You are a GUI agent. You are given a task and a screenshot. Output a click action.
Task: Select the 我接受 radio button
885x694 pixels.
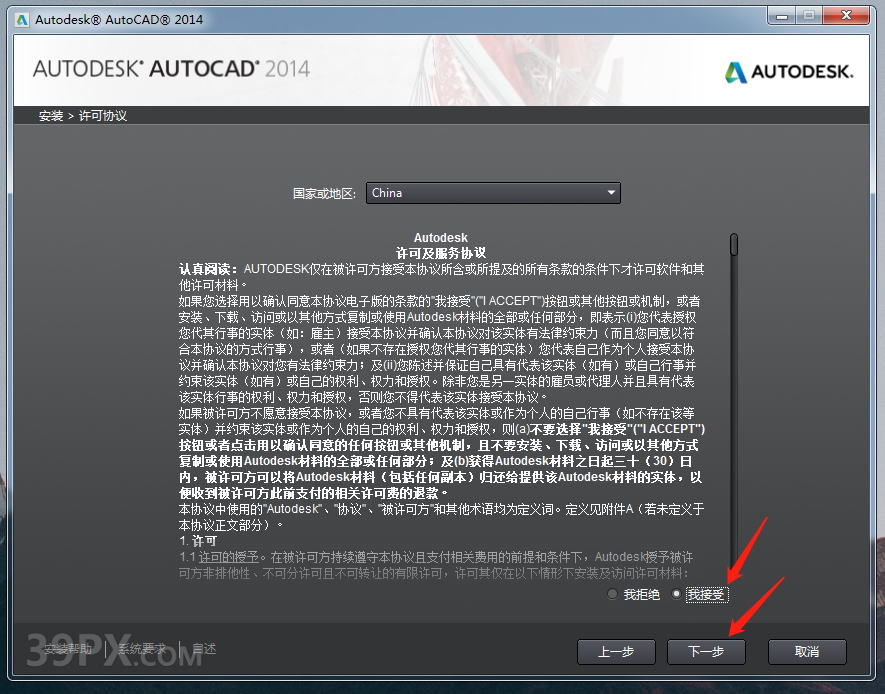point(676,593)
